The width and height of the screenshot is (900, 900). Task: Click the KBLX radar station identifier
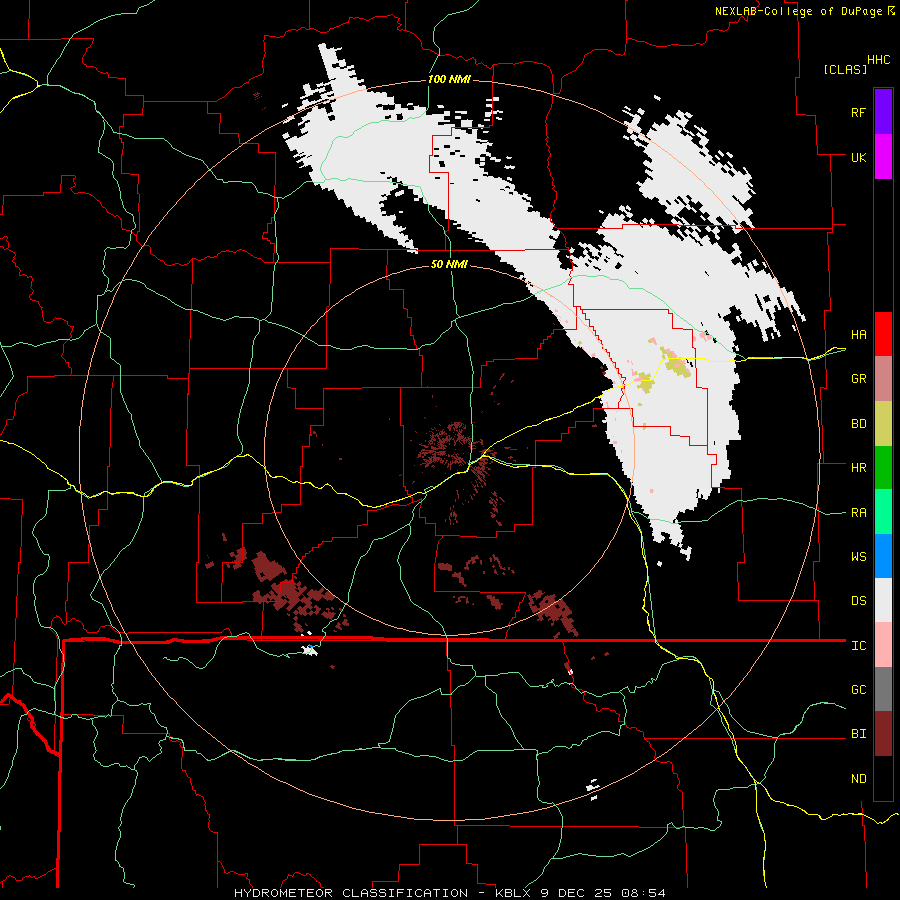click(514, 893)
